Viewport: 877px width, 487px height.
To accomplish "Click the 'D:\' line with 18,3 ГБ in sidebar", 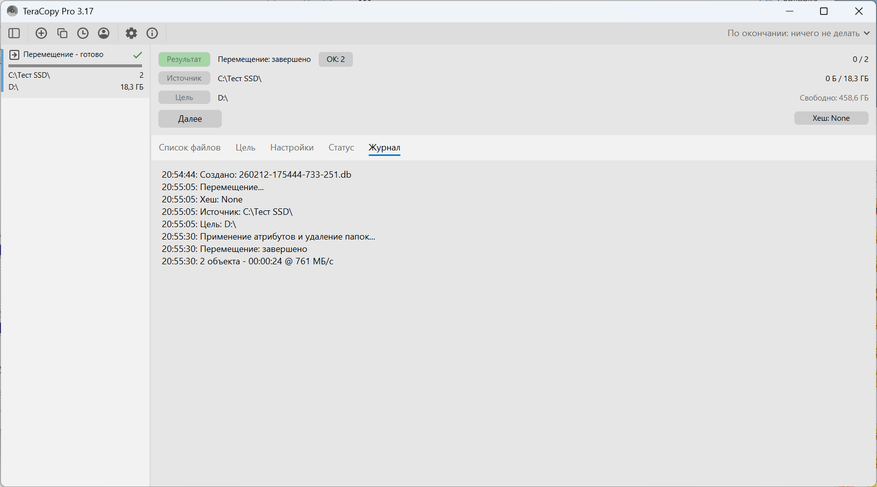I will (x=76, y=87).
